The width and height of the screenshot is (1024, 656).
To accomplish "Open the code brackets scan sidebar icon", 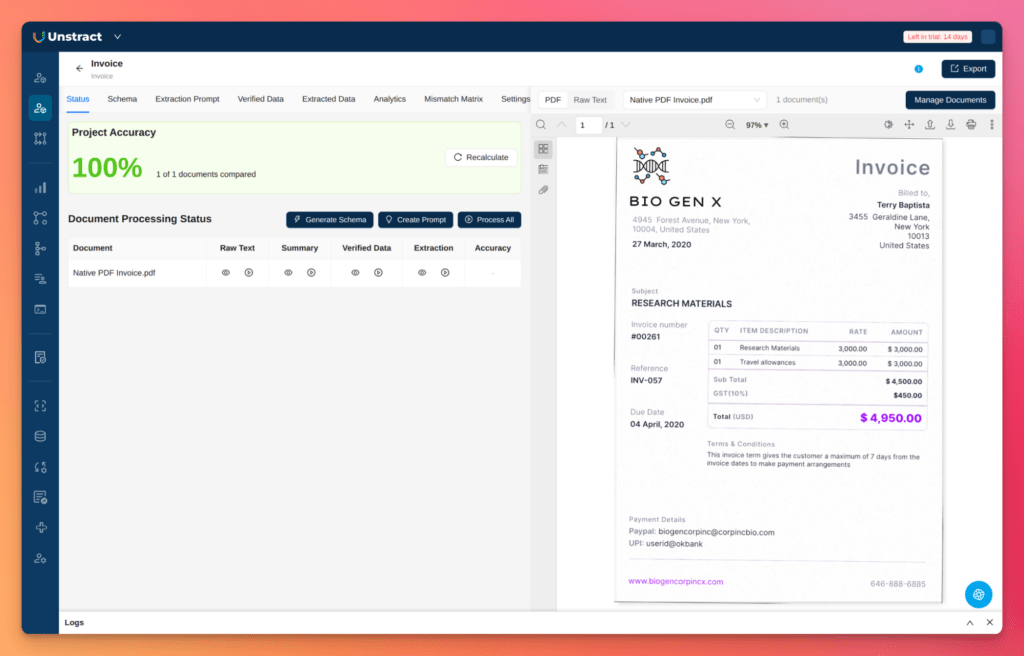I will pyautogui.click(x=40, y=406).
